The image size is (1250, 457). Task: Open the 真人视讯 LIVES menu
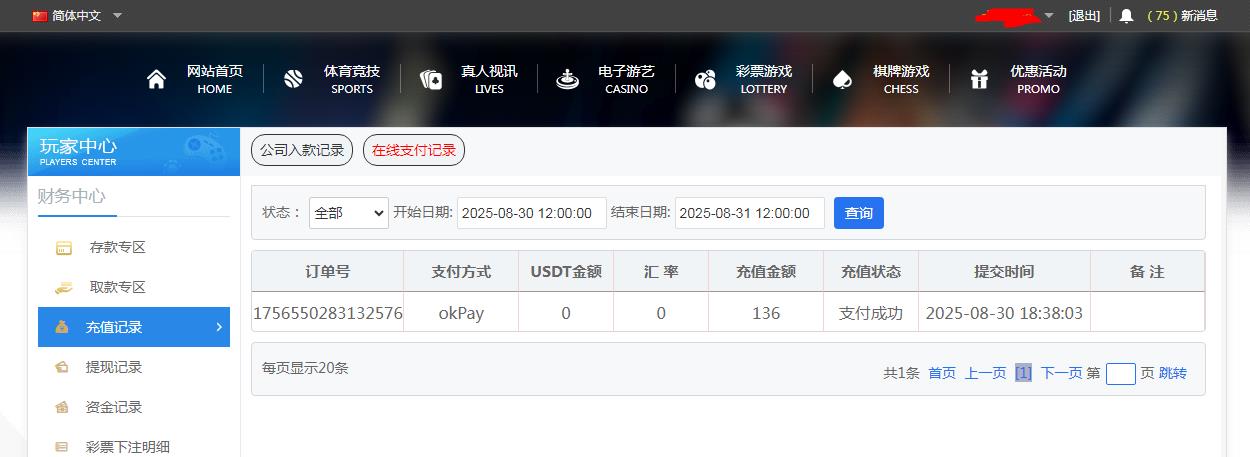[x=489, y=80]
